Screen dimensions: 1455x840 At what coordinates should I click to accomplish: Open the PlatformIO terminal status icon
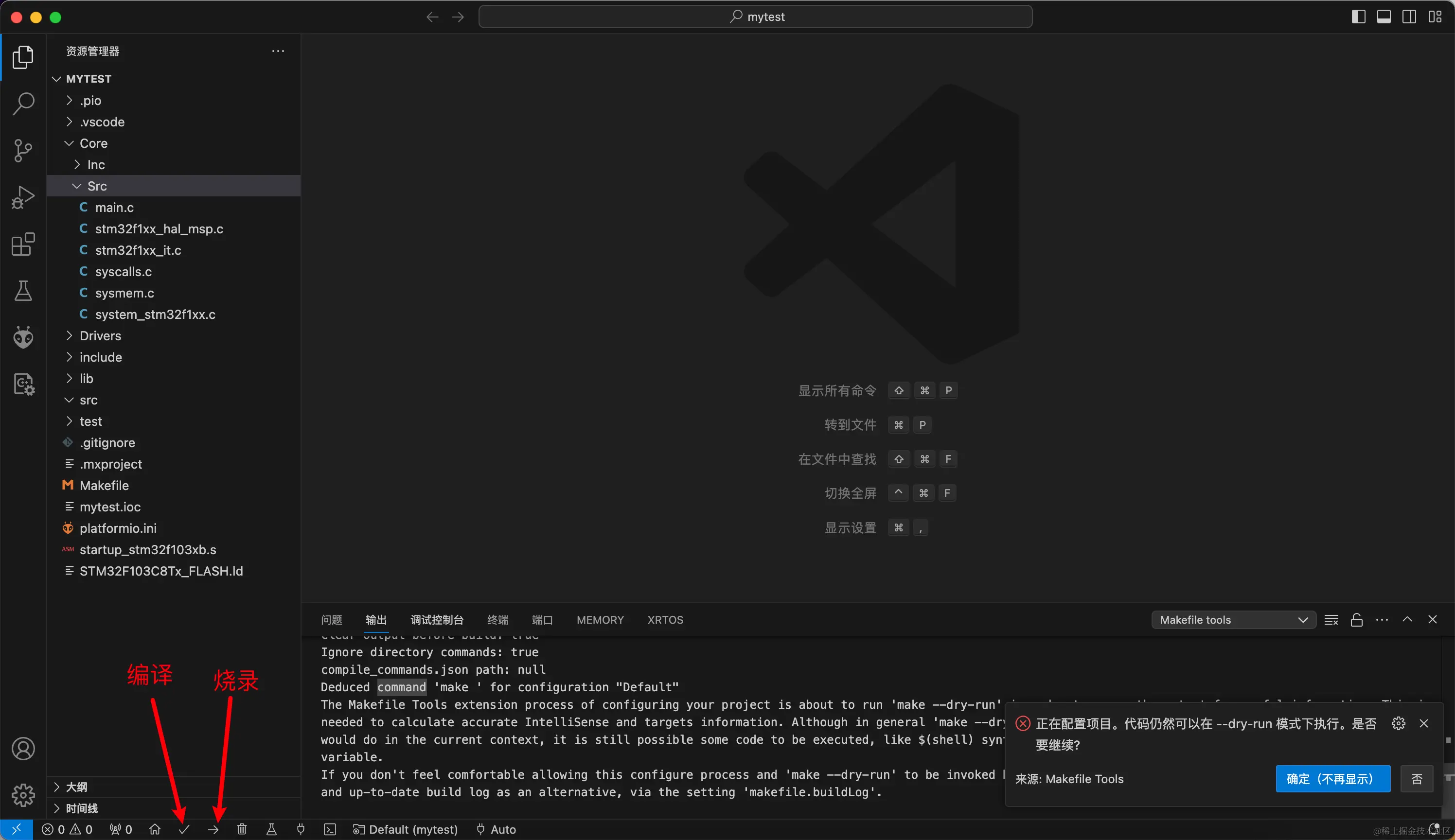tap(330, 830)
